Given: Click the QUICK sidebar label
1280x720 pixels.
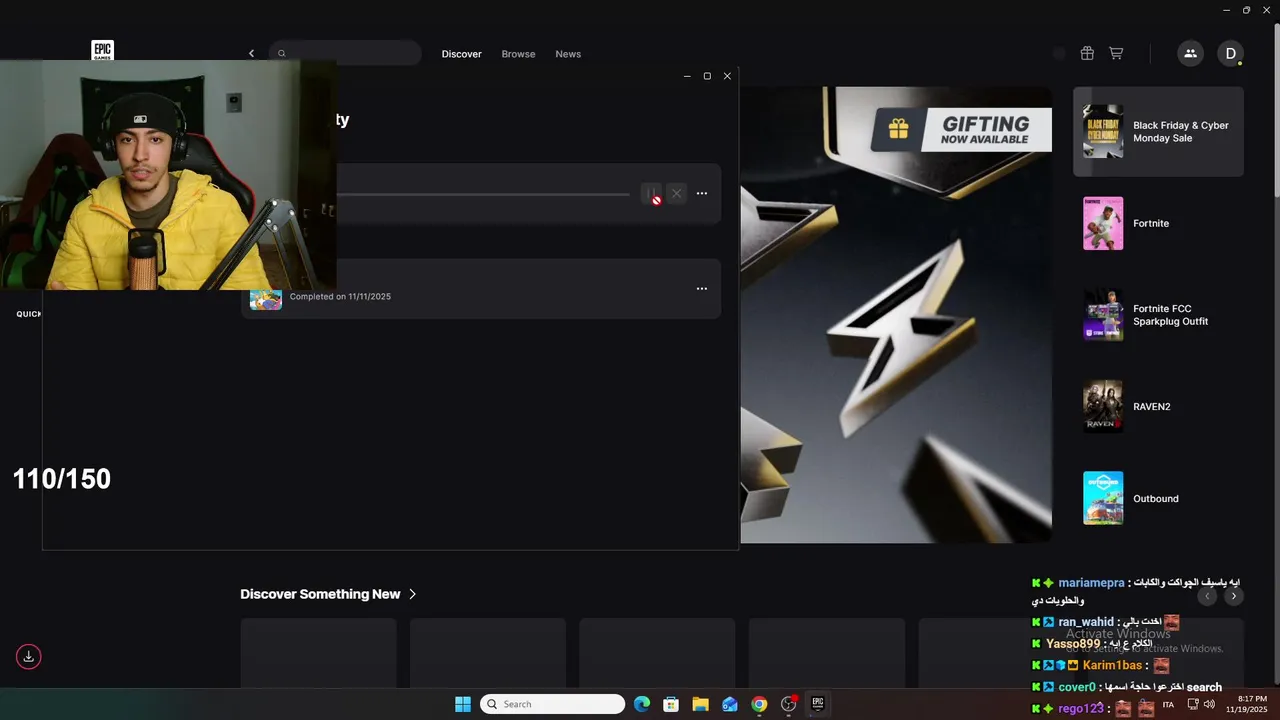Looking at the screenshot, I should click(29, 314).
